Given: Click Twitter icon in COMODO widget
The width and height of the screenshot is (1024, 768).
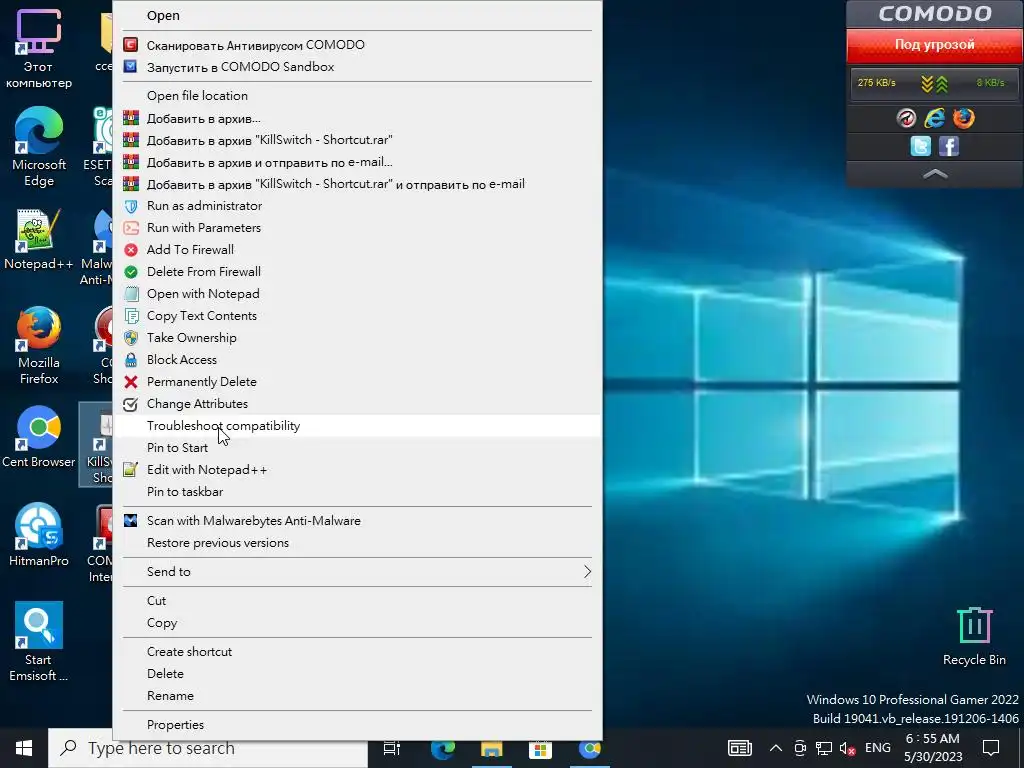Looking at the screenshot, I should tap(920, 146).
